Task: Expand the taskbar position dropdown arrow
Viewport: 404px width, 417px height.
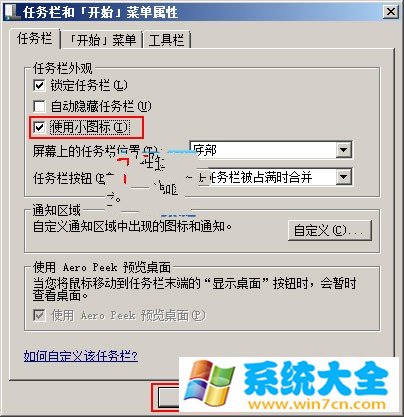Action: (x=343, y=150)
